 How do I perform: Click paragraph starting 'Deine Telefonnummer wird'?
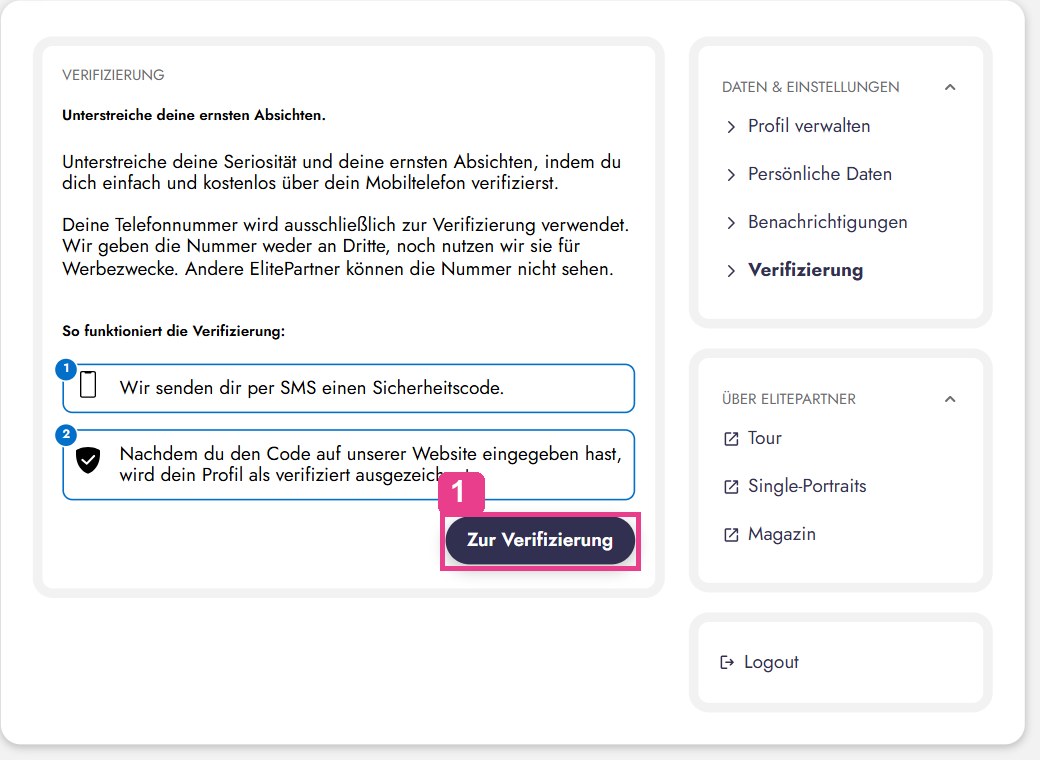click(x=346, y=247)
